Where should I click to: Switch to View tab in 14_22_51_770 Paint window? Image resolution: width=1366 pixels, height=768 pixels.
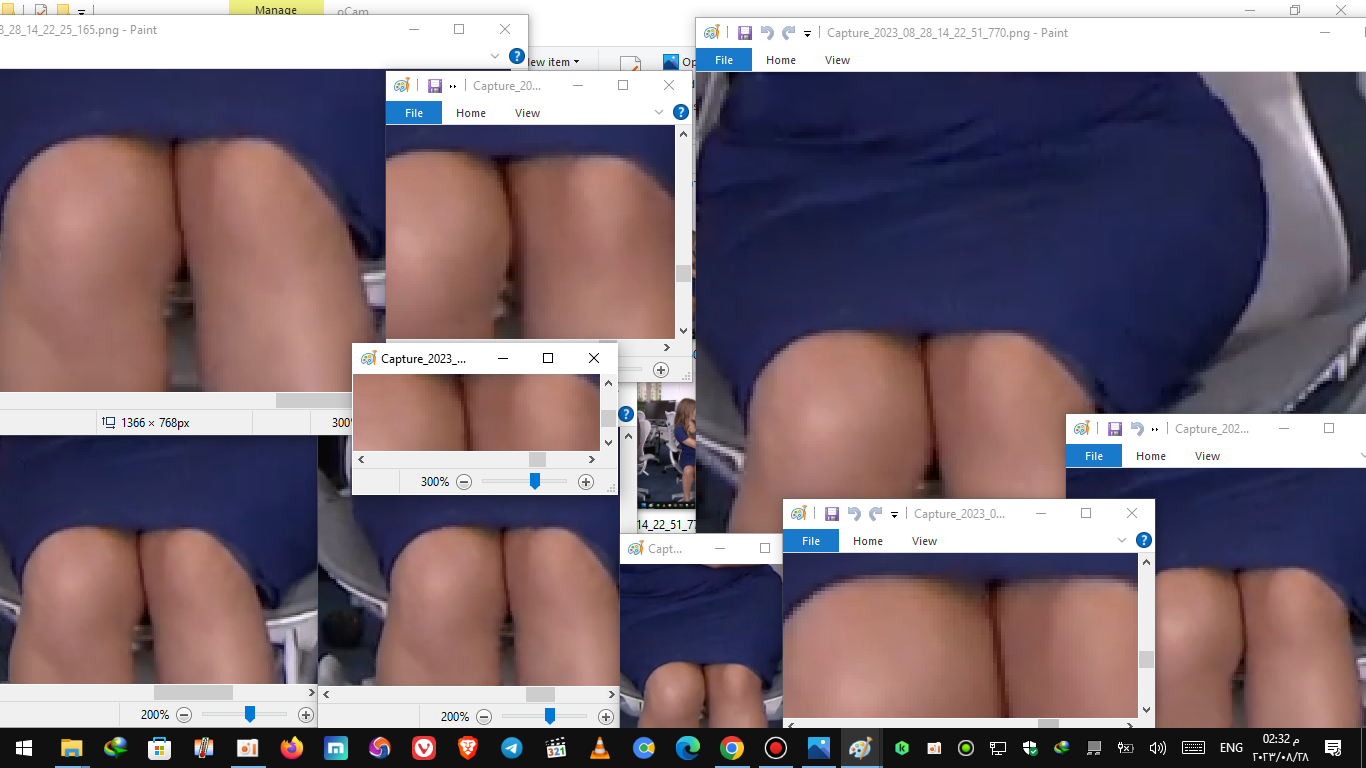click(837, 60)
